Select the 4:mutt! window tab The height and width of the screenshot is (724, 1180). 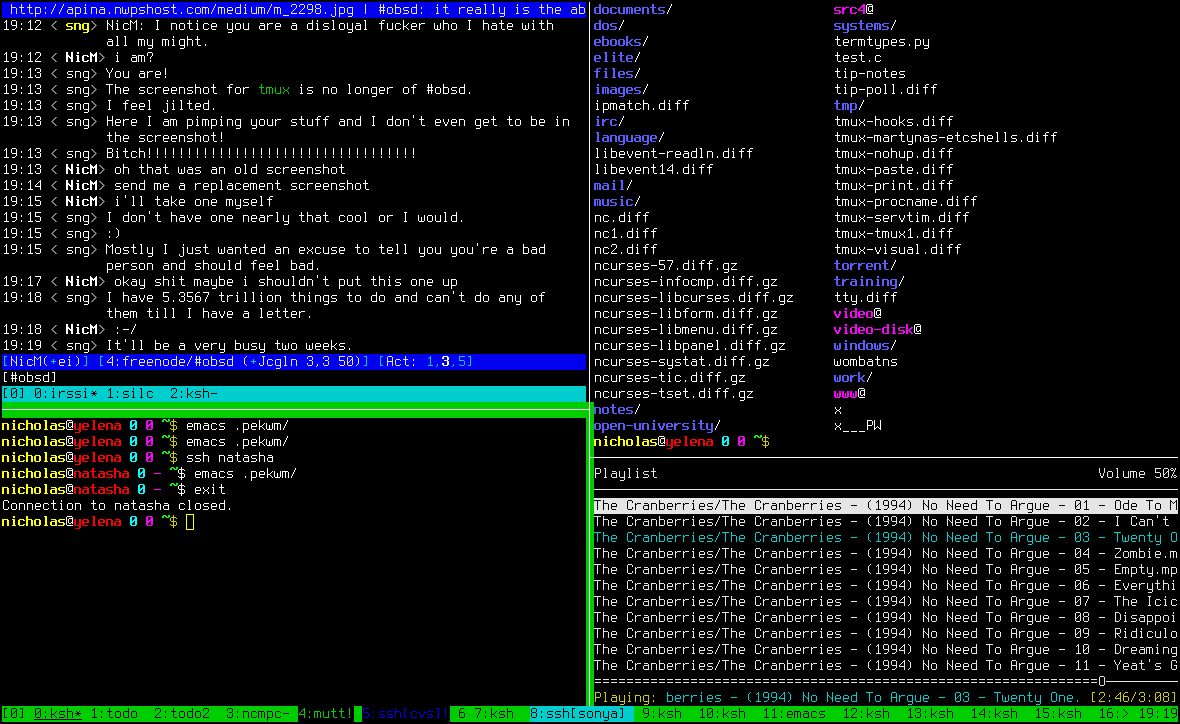(x=325, y=714)
